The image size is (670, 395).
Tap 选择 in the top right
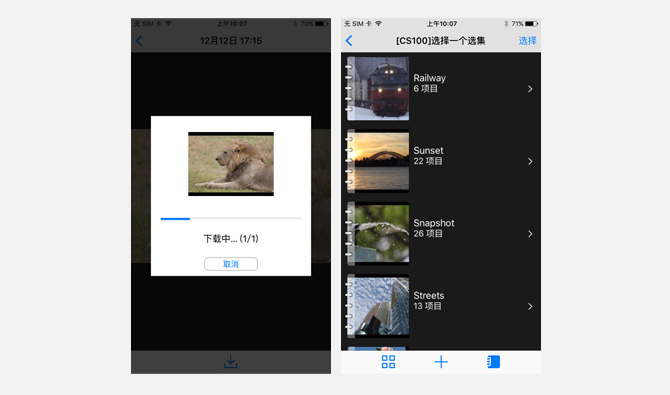527,41
